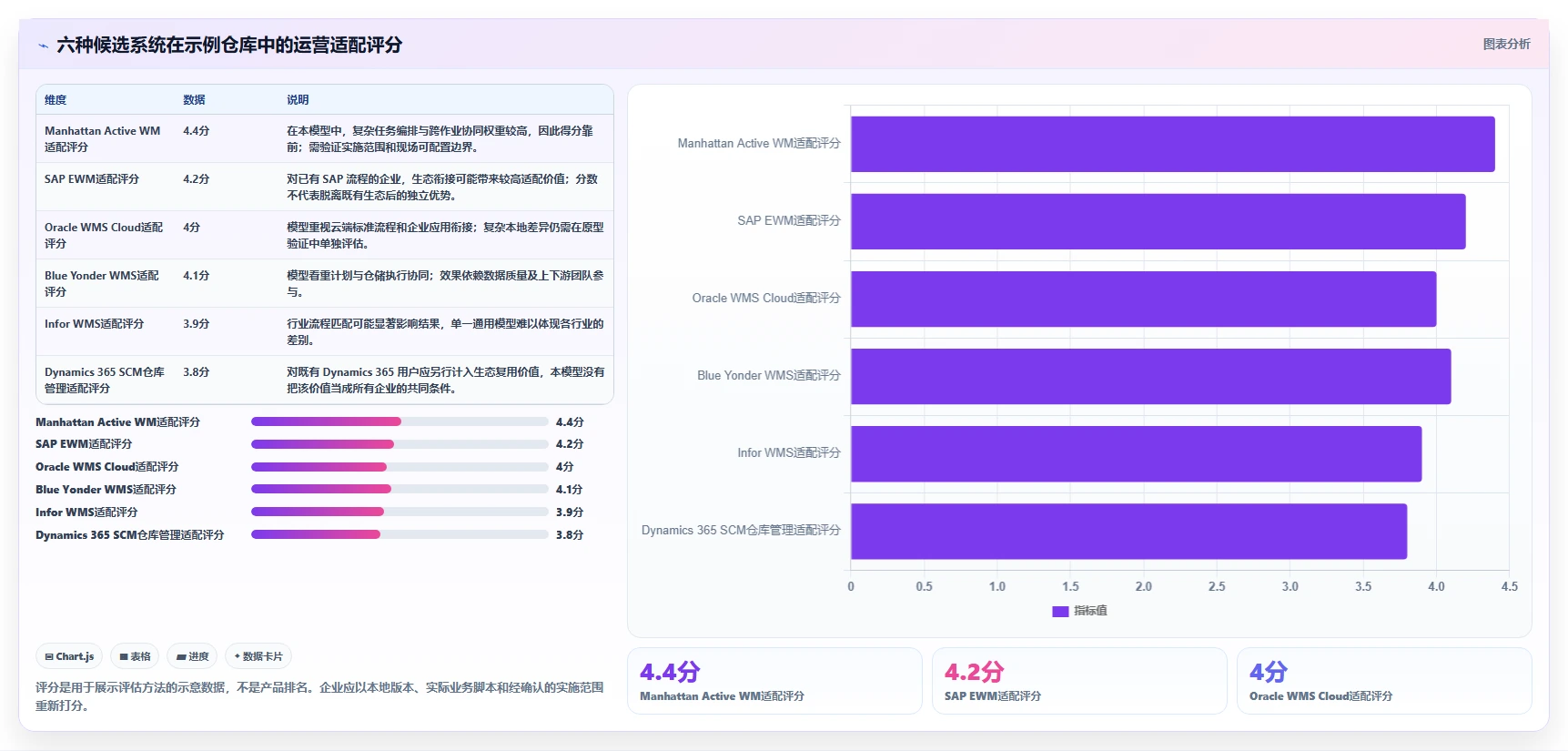1568x751 pixels.
Task: Click the SAP EWM progress bar
Action: pos(400,444)
